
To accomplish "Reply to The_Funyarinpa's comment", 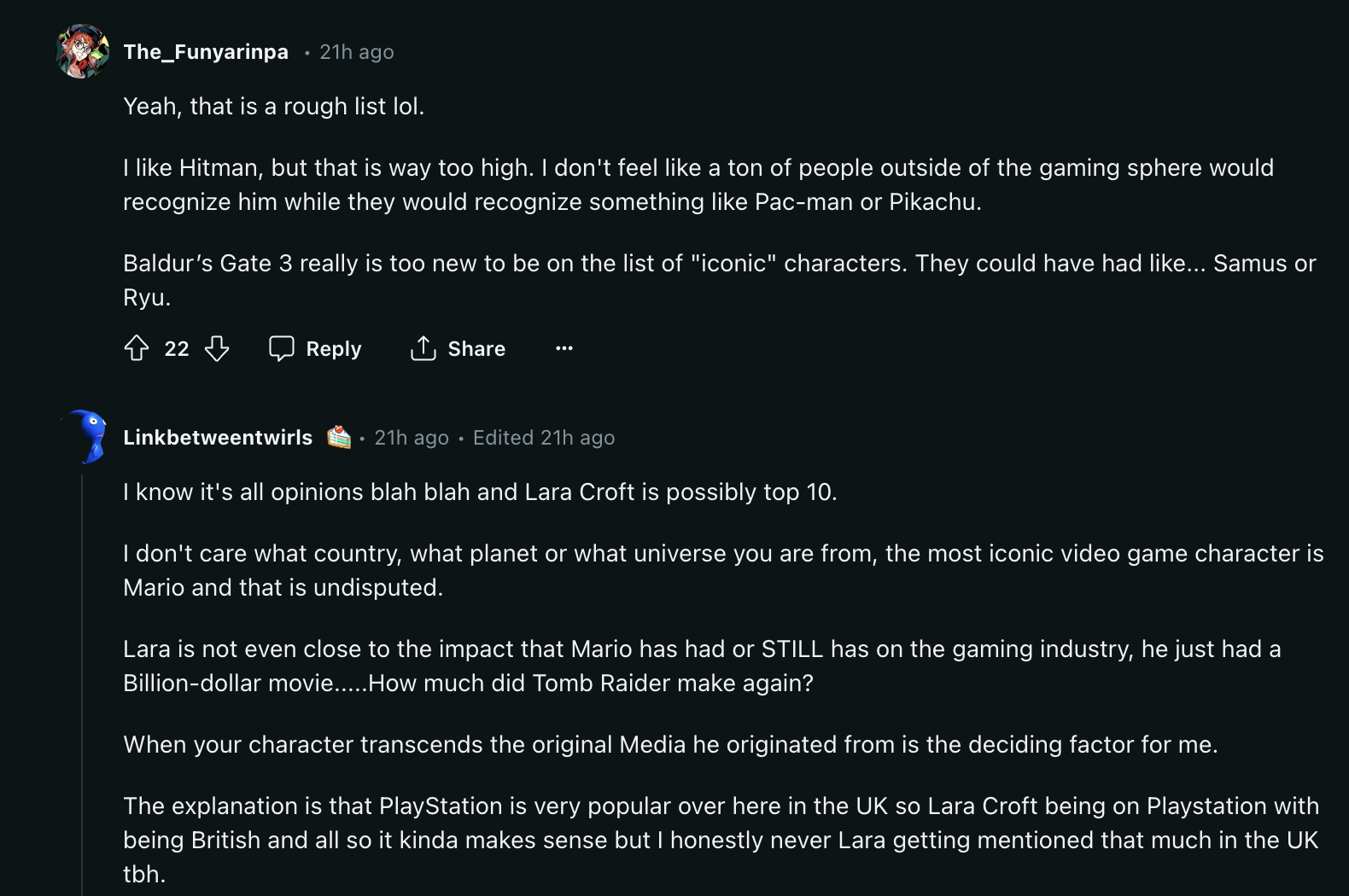I will pyautogui.click(x=315, y=348).
